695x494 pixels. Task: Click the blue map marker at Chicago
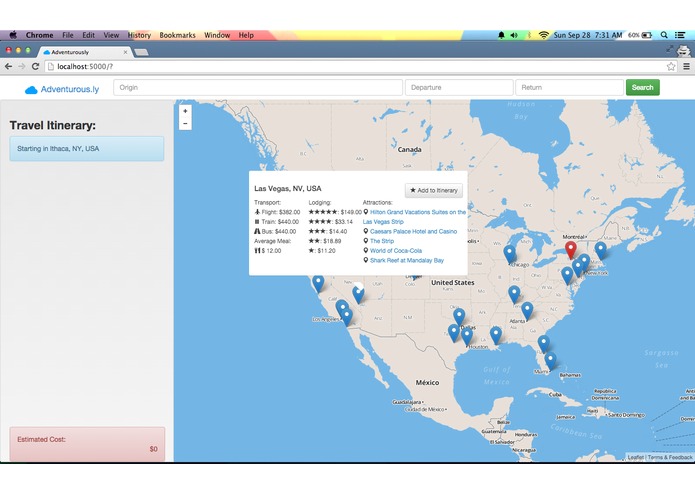tap(510, 255)
